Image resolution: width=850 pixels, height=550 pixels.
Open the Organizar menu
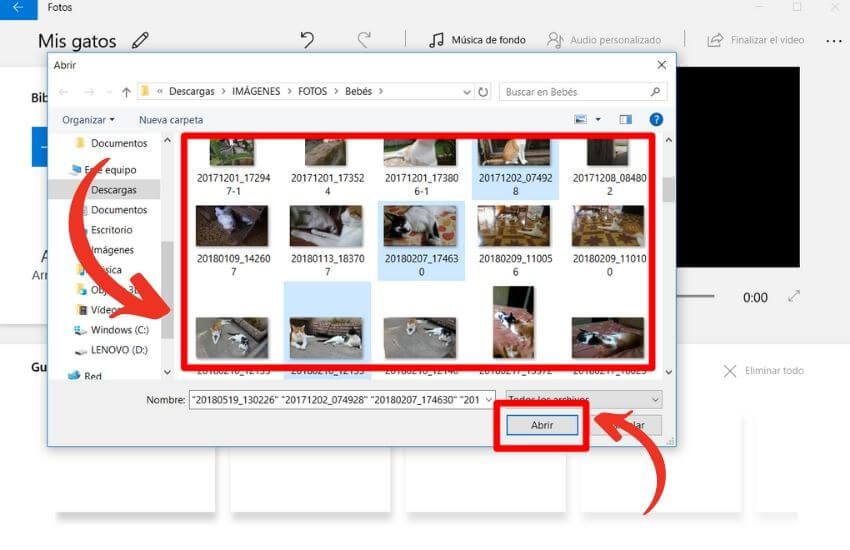88,120
